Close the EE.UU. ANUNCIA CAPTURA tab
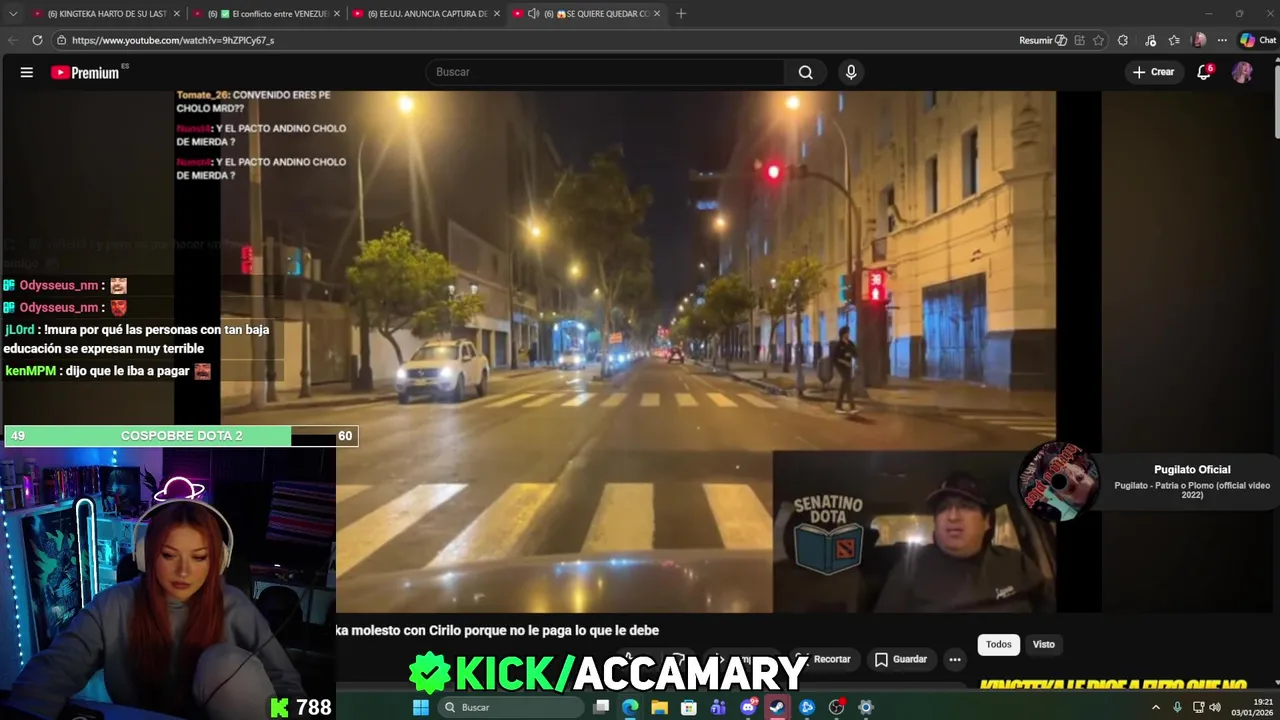The image size is (1280, 720). [x=497, y=14]
